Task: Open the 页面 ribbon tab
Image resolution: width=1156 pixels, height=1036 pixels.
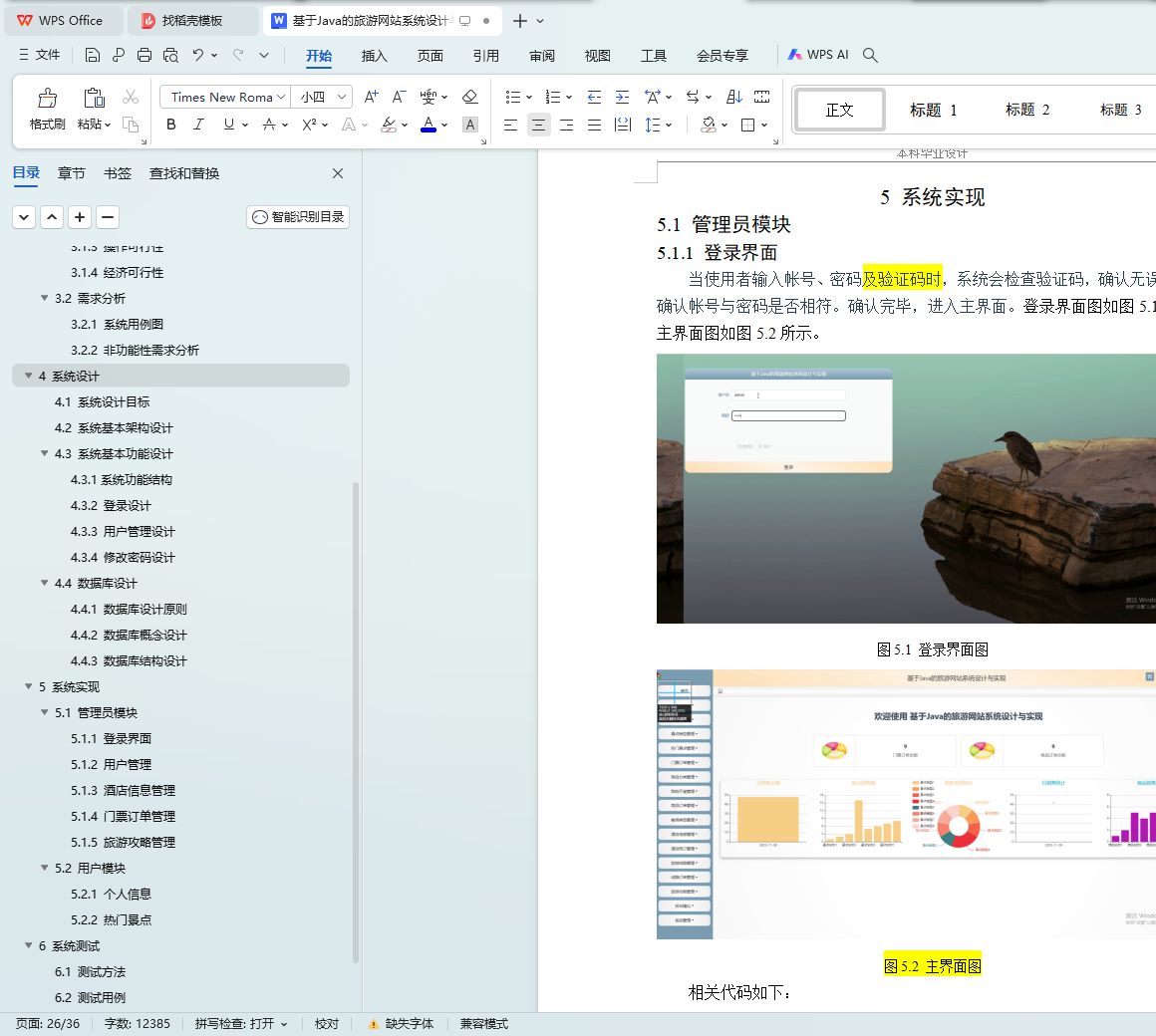Action: click(430, 55)
